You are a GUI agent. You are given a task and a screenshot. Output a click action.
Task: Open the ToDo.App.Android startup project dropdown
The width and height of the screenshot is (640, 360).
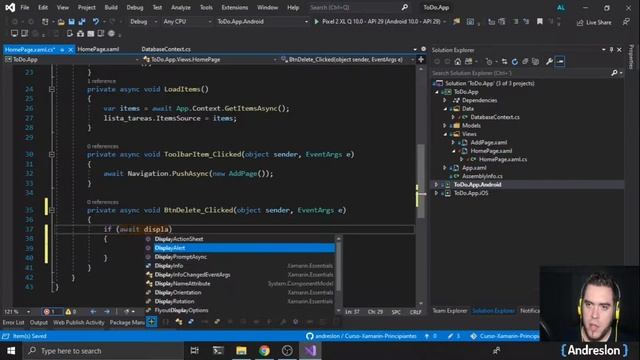coord(262,22)
